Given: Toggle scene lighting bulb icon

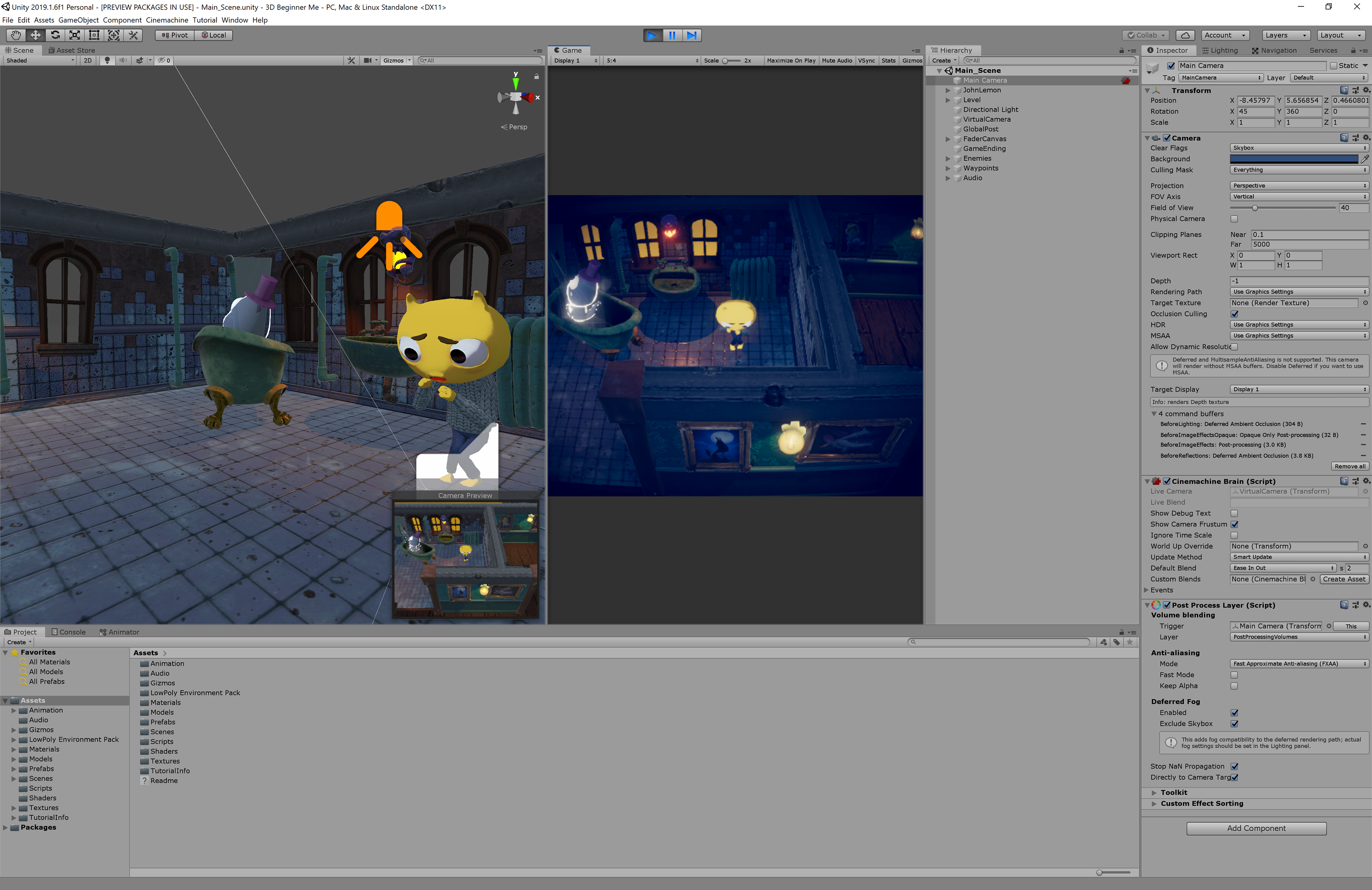Looking at the screenshot, I should pyautogui.click(x=106, y=60).
